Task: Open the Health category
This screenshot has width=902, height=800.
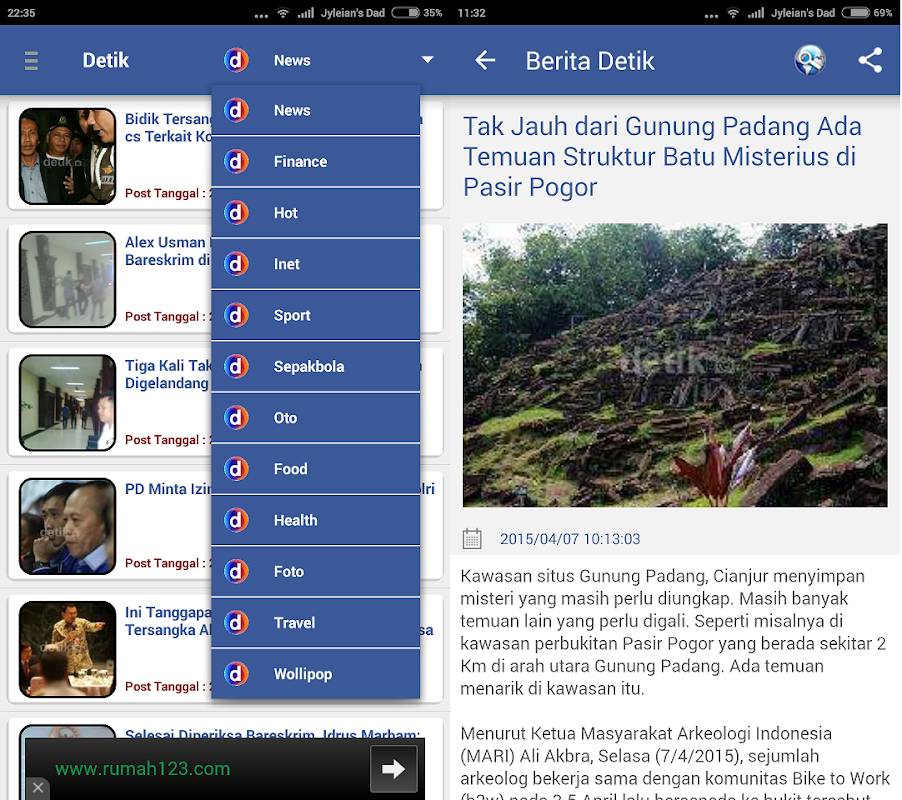Action: point(315,520)
